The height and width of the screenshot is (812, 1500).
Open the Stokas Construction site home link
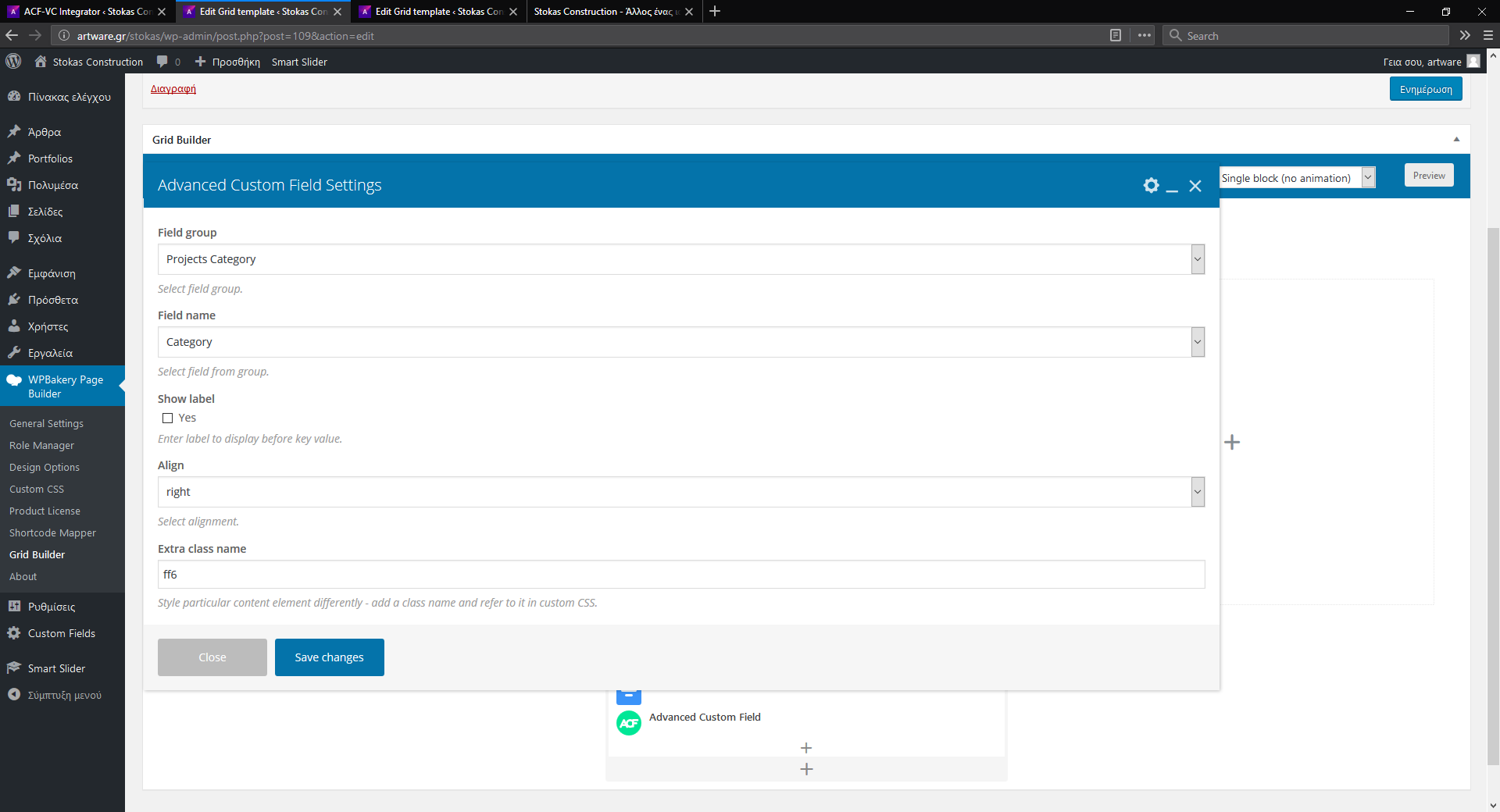coord(89,62)
